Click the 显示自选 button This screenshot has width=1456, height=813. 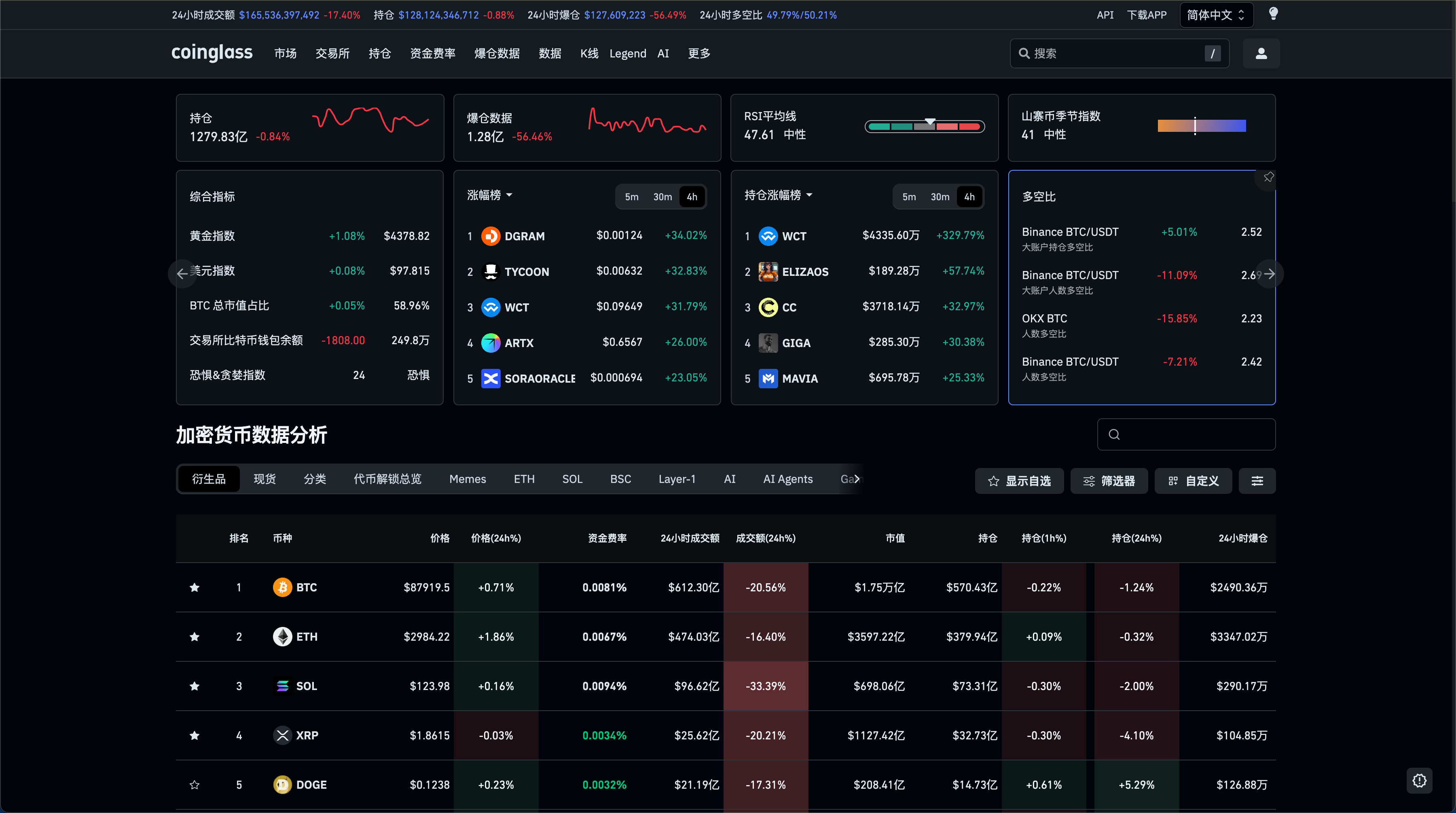click(x=1019, y=481)
